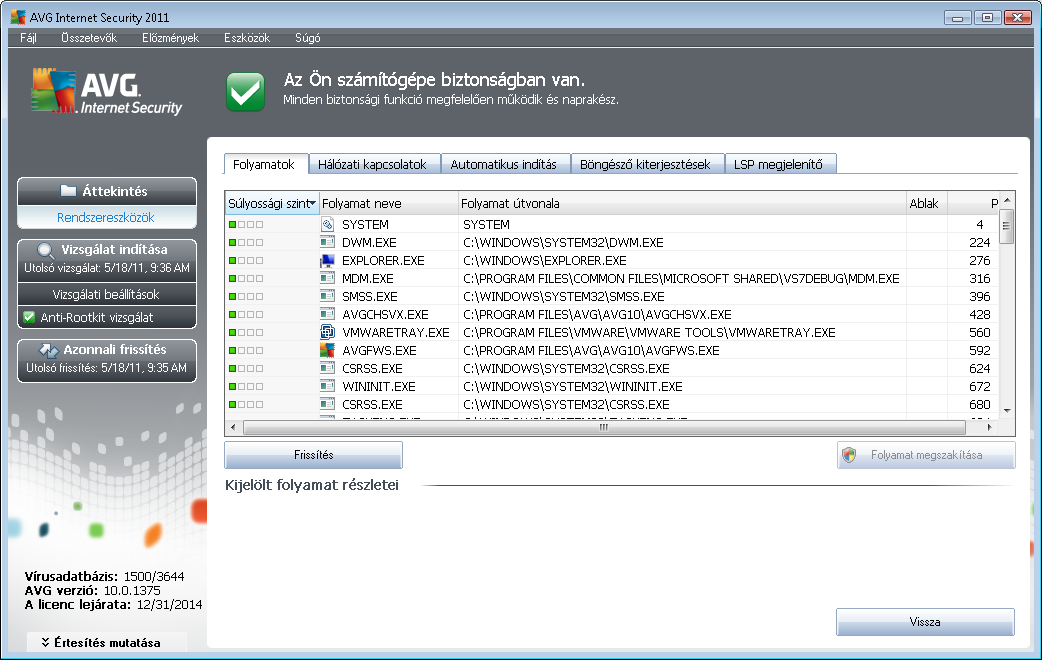Click Azonnali frissítés update now button
Image resolution: width=1042 pixels, height=660 pixels.
pyautogui.click(x=107, y=361)
